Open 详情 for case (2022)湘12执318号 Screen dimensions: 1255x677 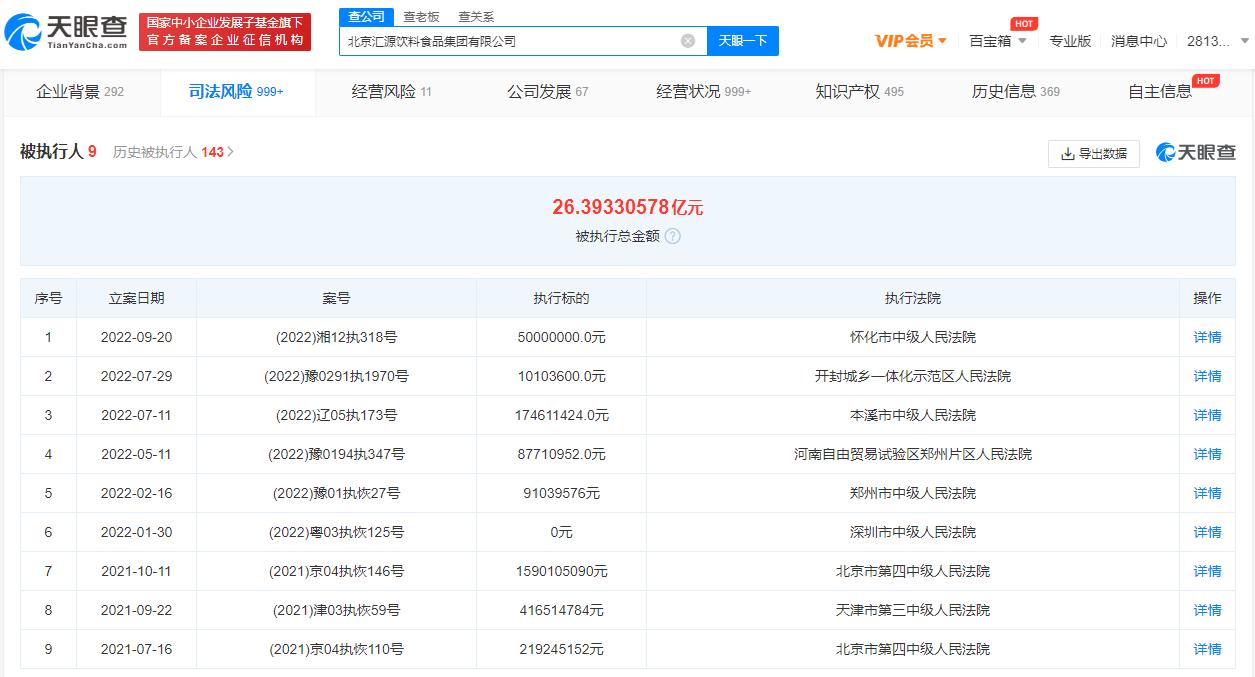click(1208, 337)
